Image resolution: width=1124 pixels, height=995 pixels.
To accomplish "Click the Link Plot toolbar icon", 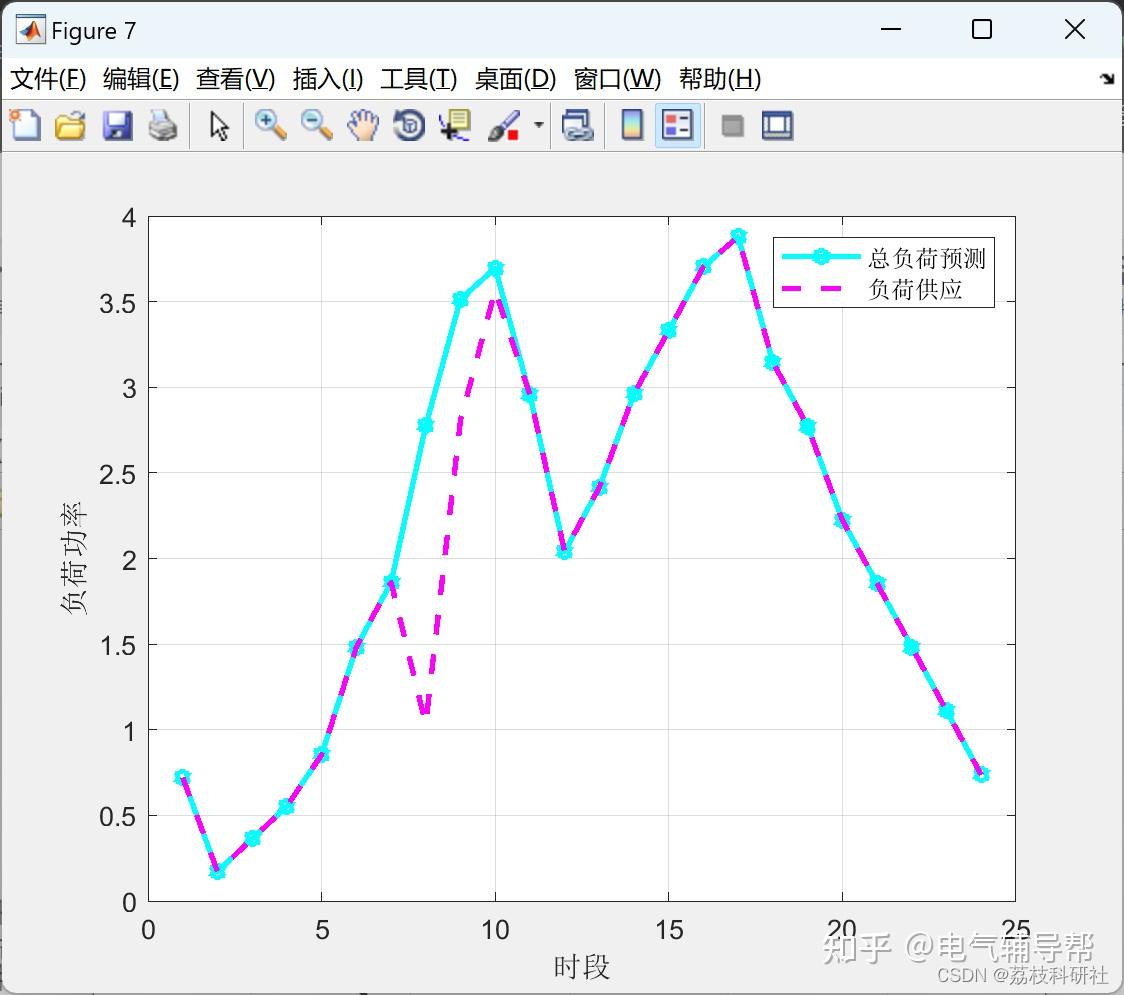I will pyautogui.click(x=578, y=125).
